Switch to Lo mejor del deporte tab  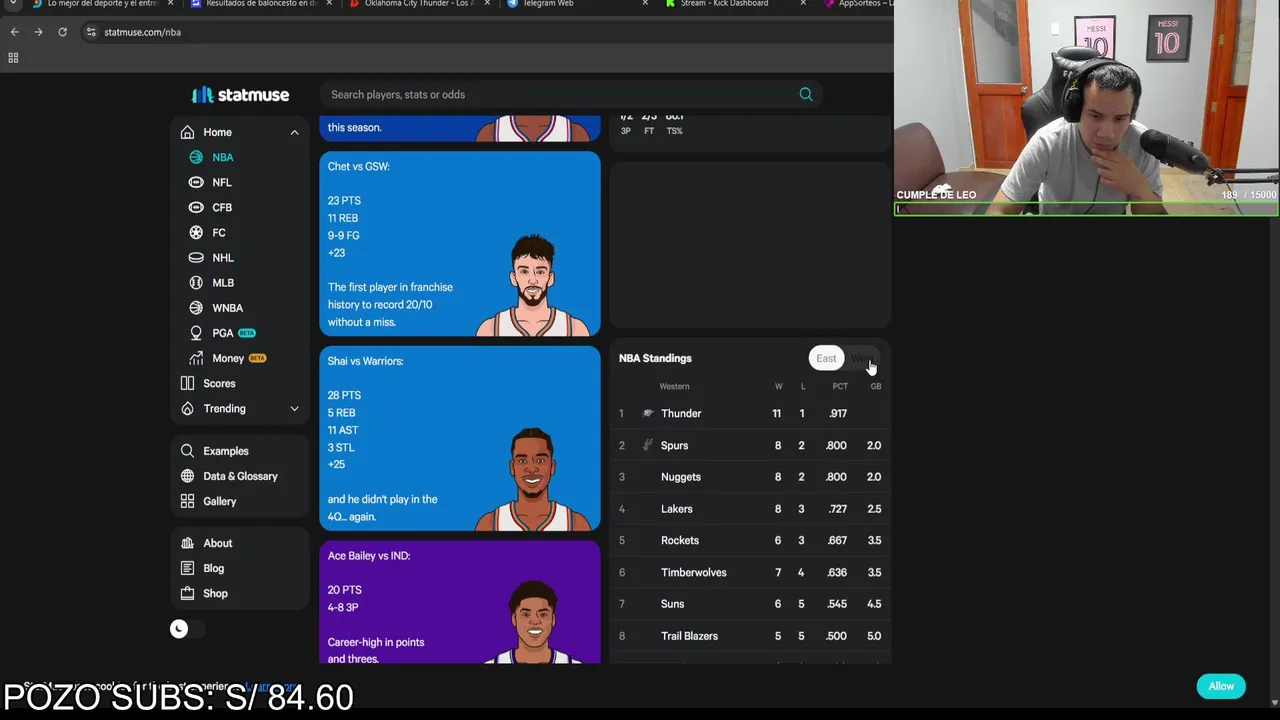pos(101,4)
